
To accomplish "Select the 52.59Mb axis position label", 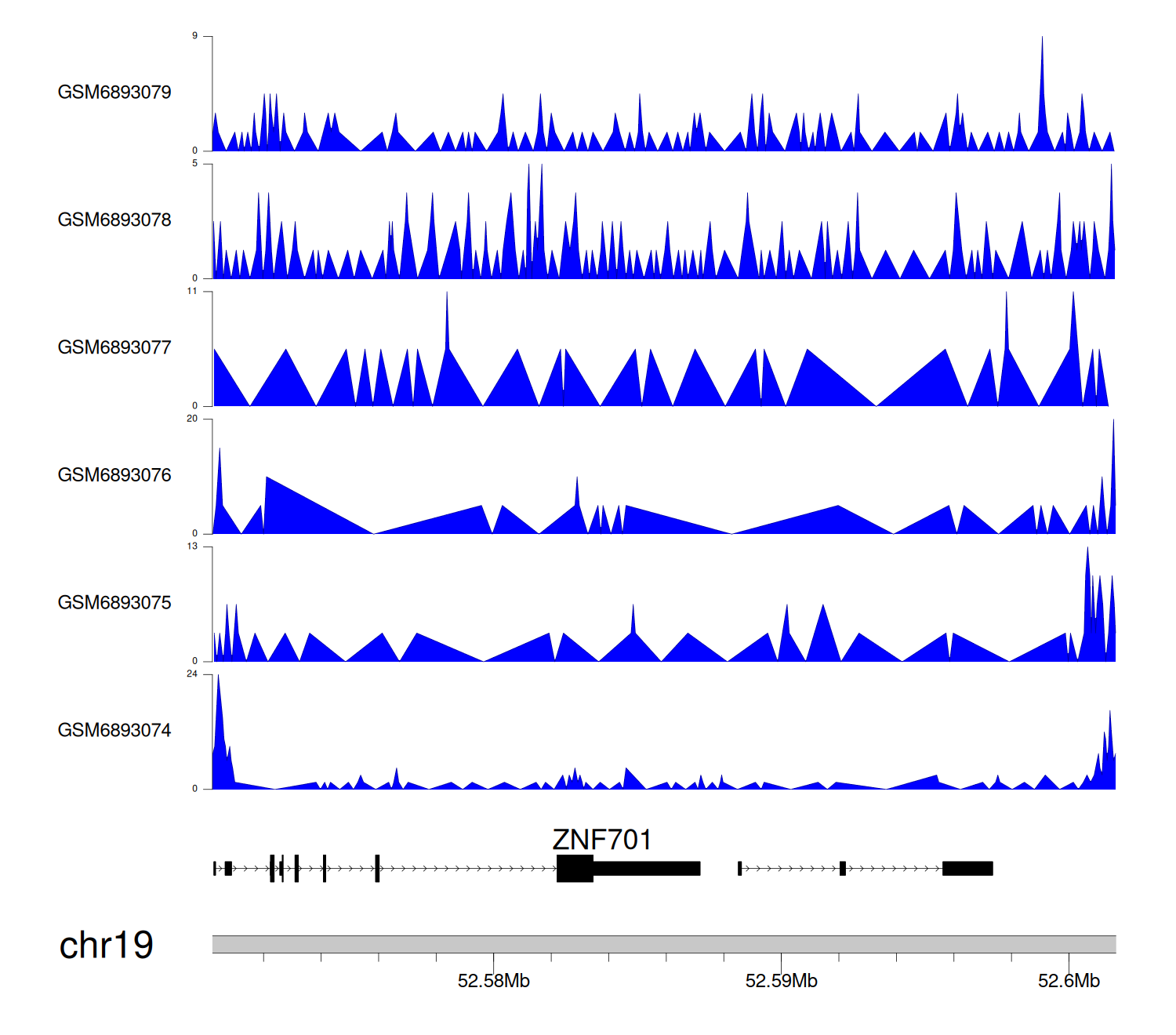I will coord(781,981).
